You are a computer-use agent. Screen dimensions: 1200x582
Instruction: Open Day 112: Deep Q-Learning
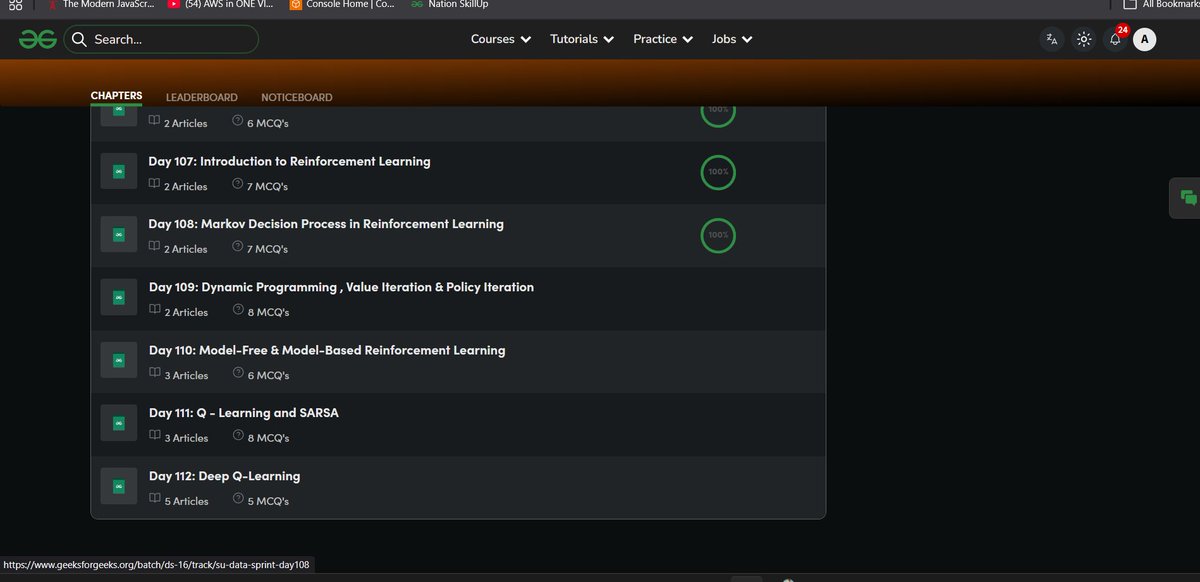pos(224,476)
